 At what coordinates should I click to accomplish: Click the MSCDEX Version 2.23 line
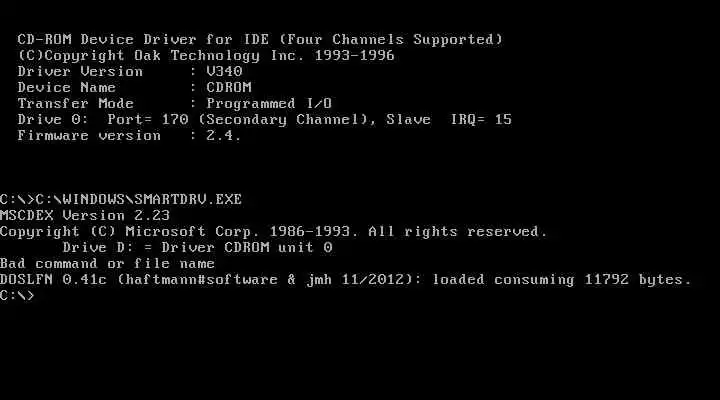click(85, 216)
